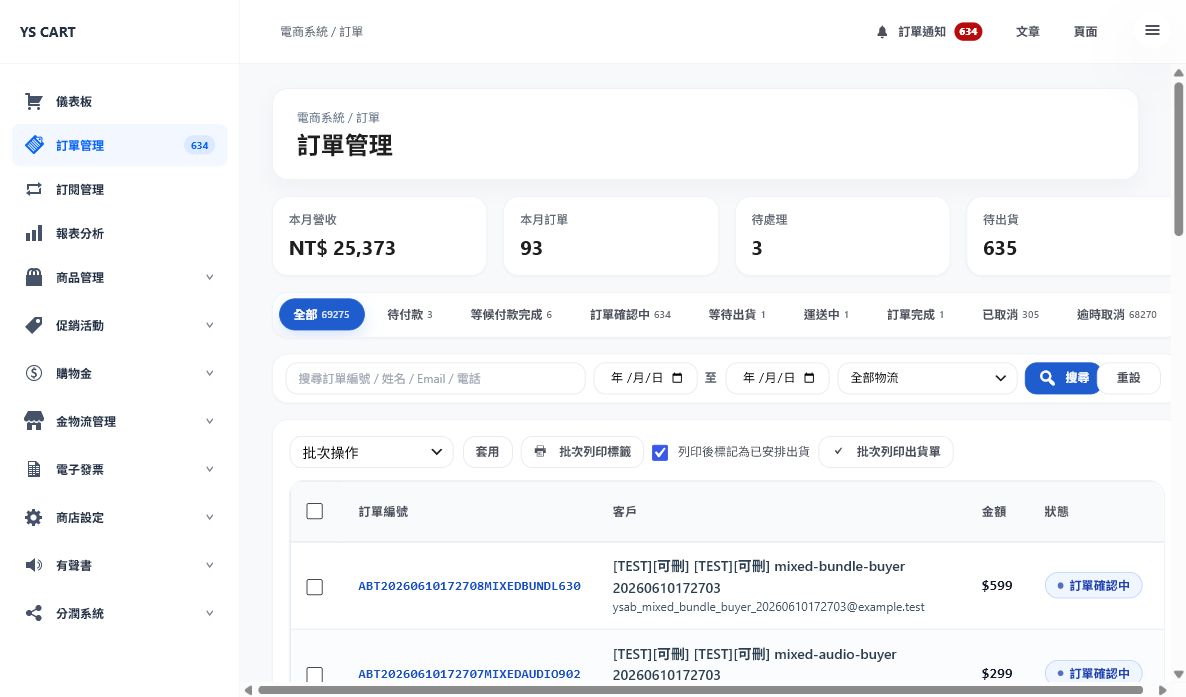
Task: Expand the 促銷活動 submenu chevron
Action: tap(210, 325)
